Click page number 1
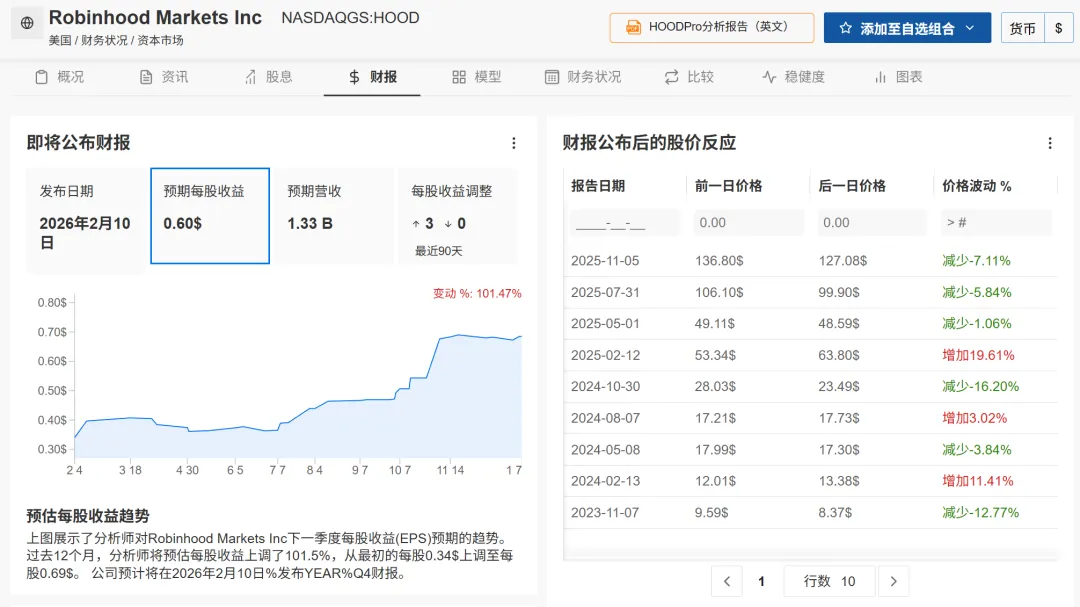The height and width of the screenshot is (607, 1080). coord(761,582)
